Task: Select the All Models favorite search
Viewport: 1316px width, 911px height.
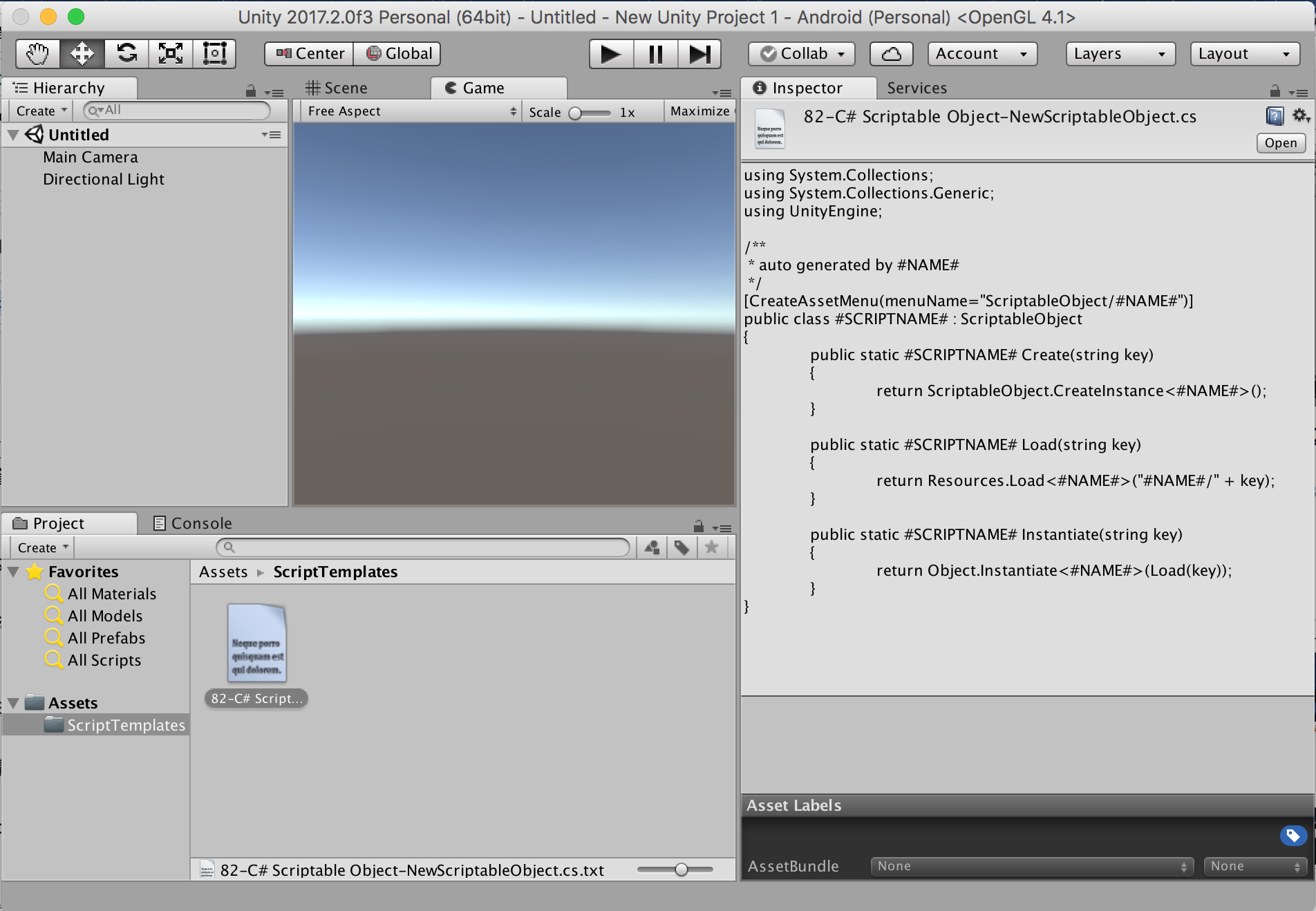Action: point(105,616)
